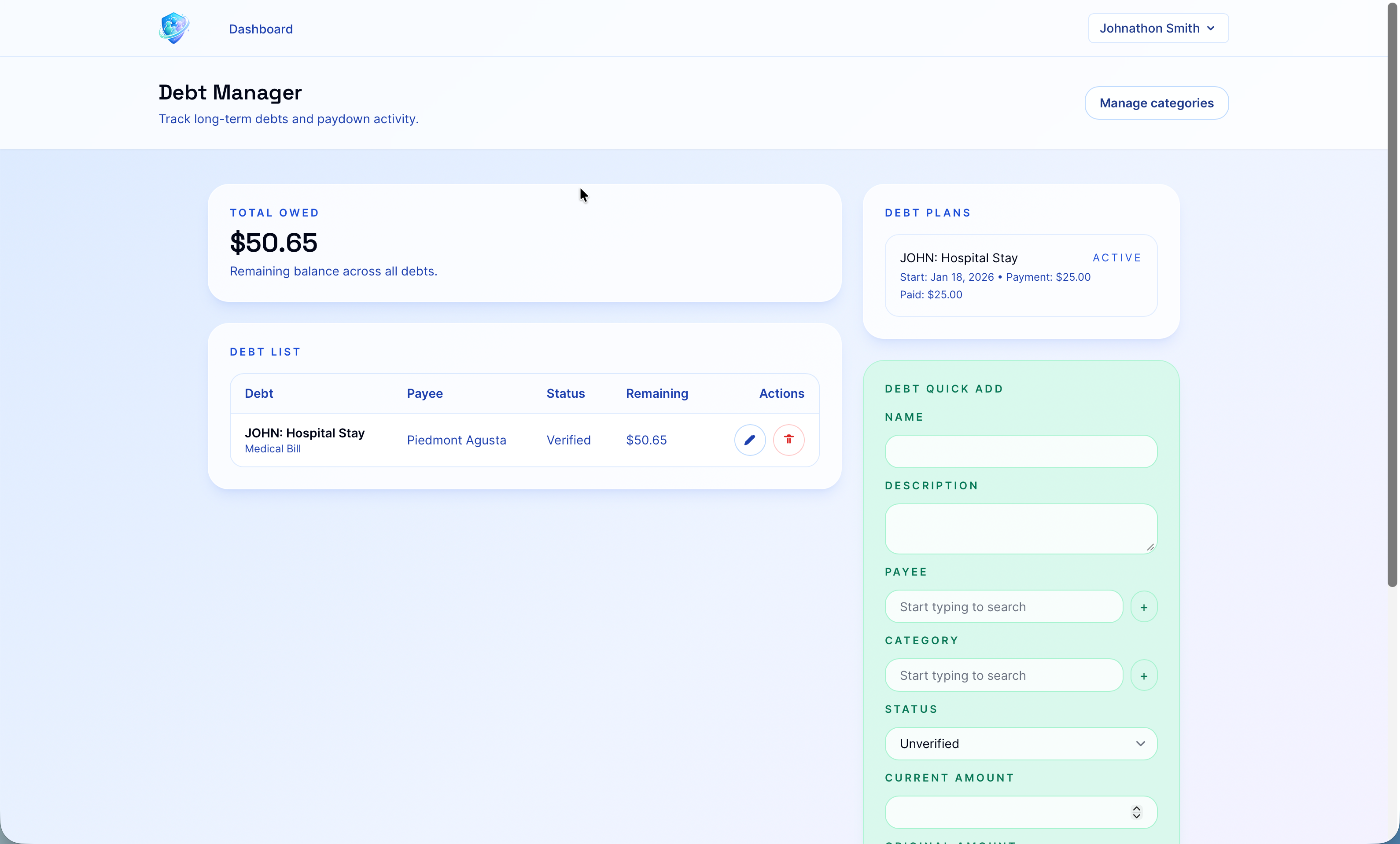Focus the Payee search field
The image size is (1400, 844).
[1003, 606]
